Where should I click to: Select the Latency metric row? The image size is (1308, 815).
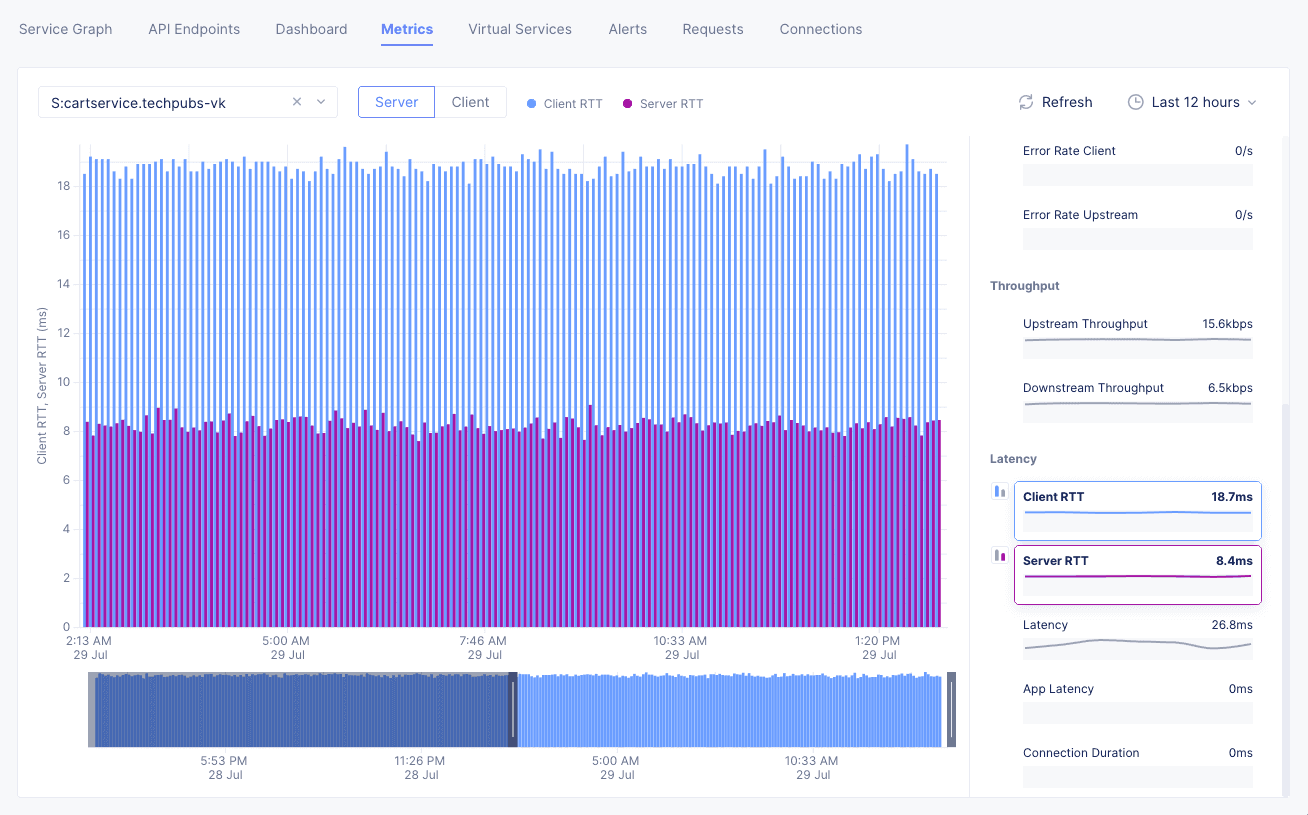[1137, 637]
